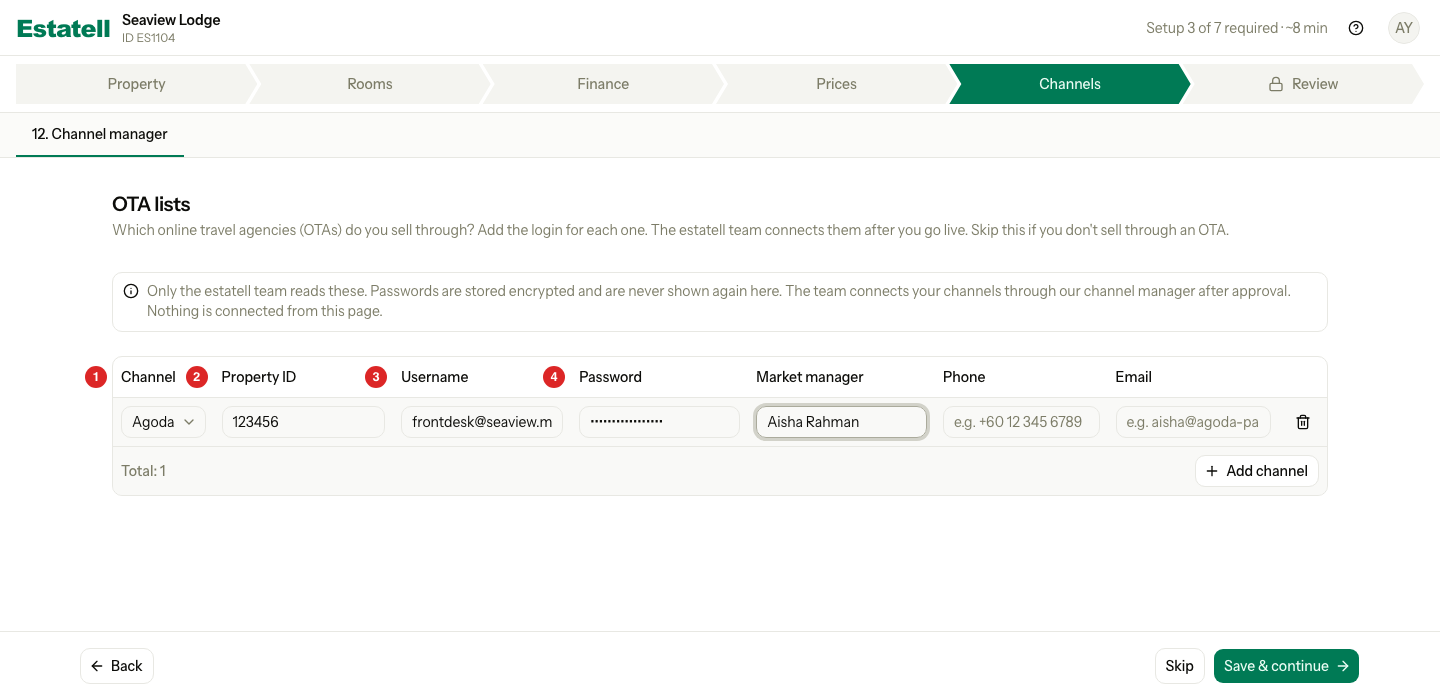
Task: Open the Agoda channel dropdown
Action: (164, 422)
